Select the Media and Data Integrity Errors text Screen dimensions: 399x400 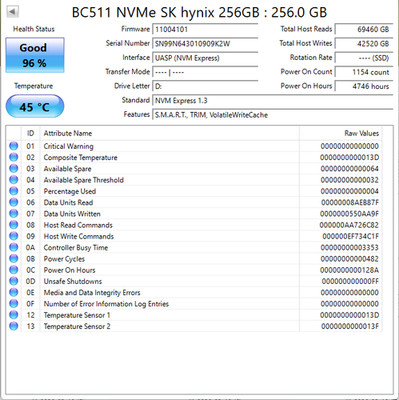click(x=92, y=293)
